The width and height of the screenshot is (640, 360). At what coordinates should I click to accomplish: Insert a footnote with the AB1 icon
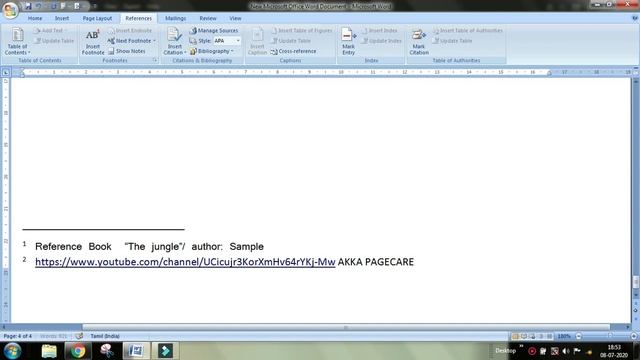[93, 42]
